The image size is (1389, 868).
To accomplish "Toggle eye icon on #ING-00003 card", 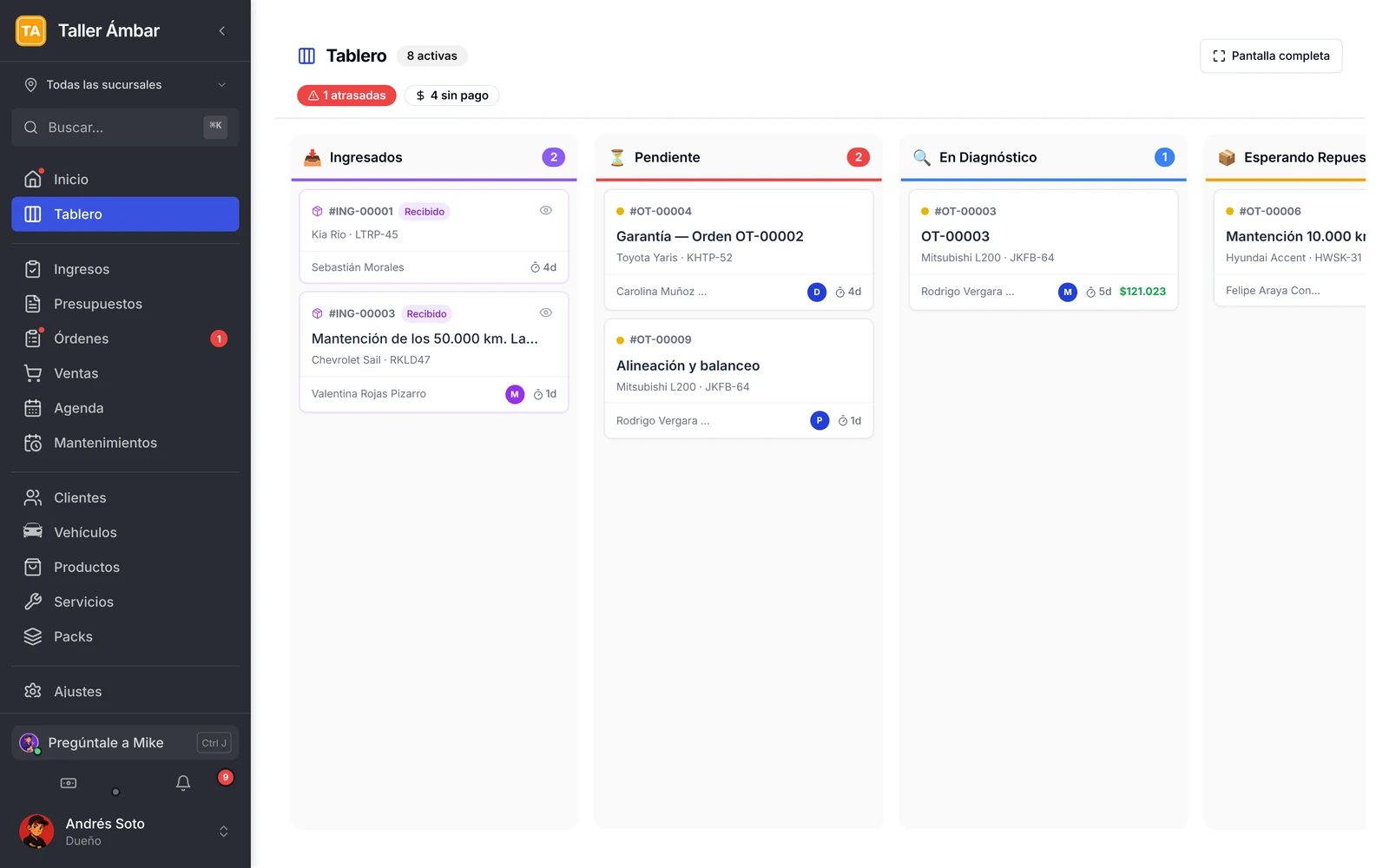I will 546,312.
